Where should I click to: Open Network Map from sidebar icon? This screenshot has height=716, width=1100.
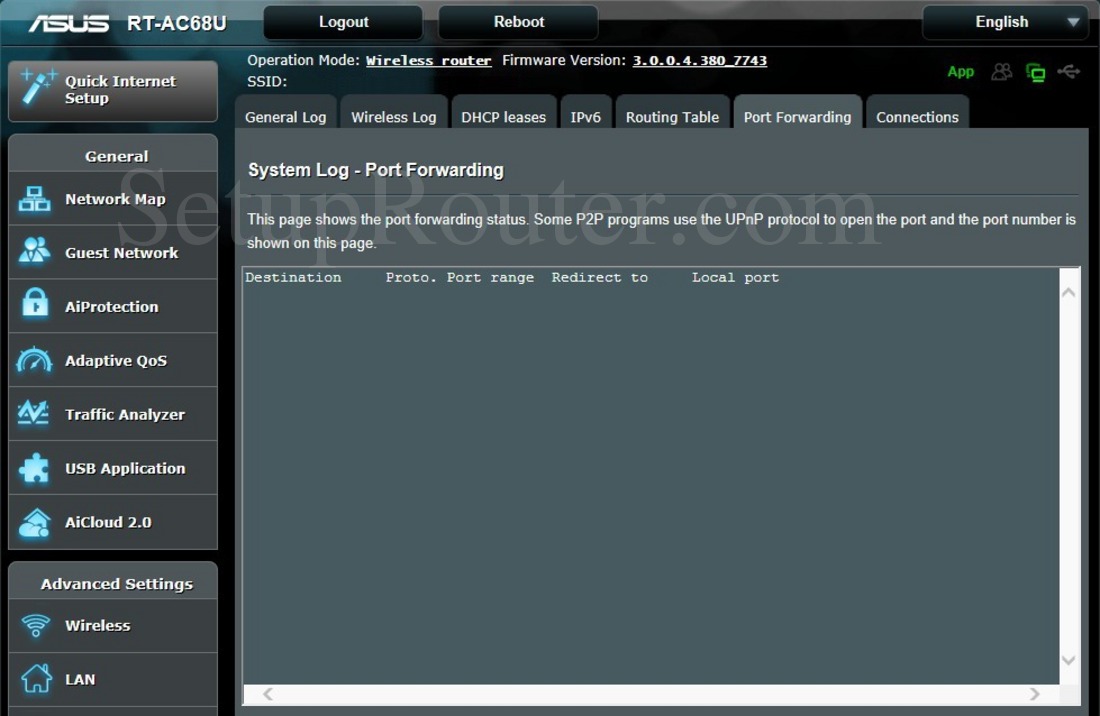coord(34,199)
